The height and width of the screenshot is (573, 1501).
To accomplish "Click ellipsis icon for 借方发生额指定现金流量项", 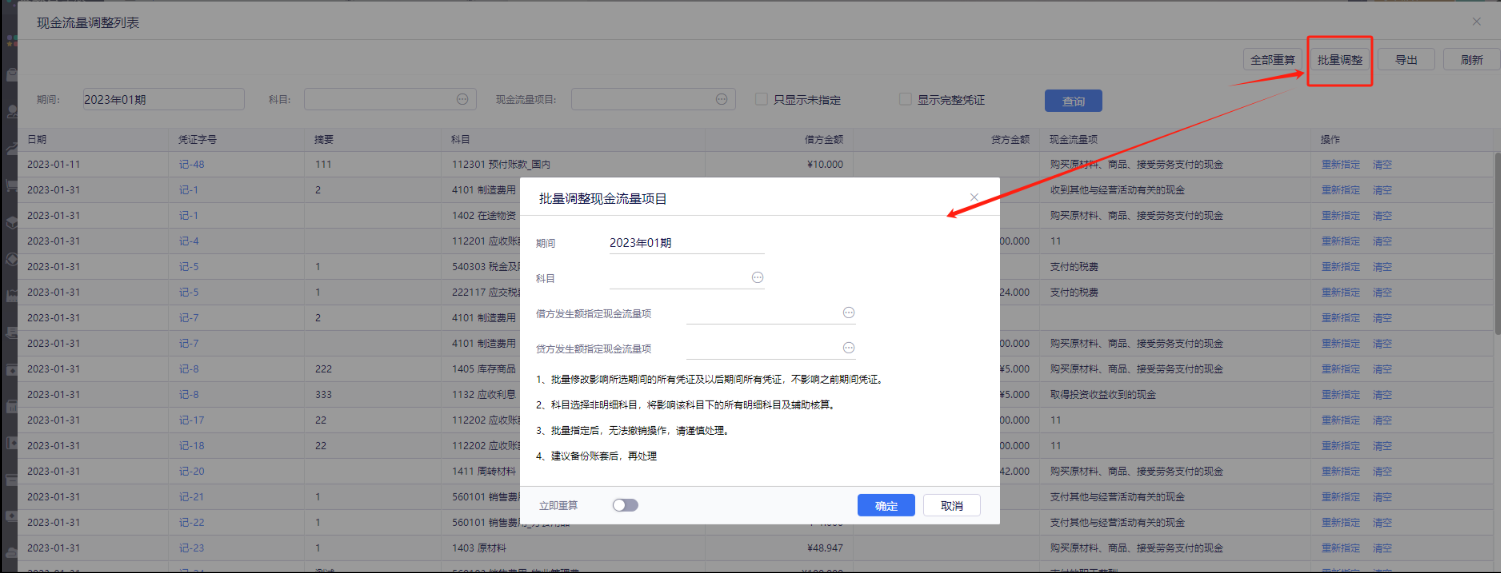I will pyautogui.click(x=848, y=313).
